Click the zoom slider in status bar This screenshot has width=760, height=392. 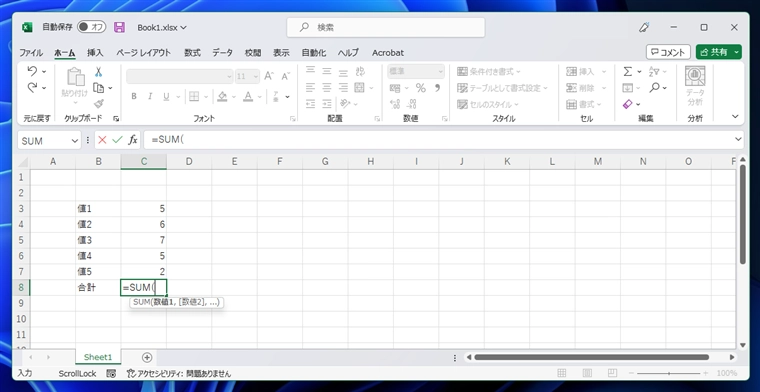pyautogui.click(x=669, y=373)
